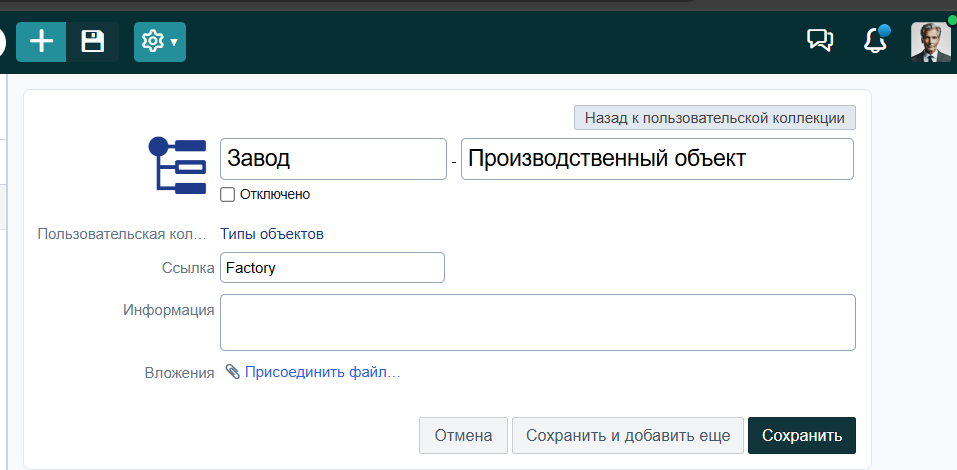This screenshot has width=957, height=470.
Task: Click the paperclip attachment icon
Action: click(233, 371)
